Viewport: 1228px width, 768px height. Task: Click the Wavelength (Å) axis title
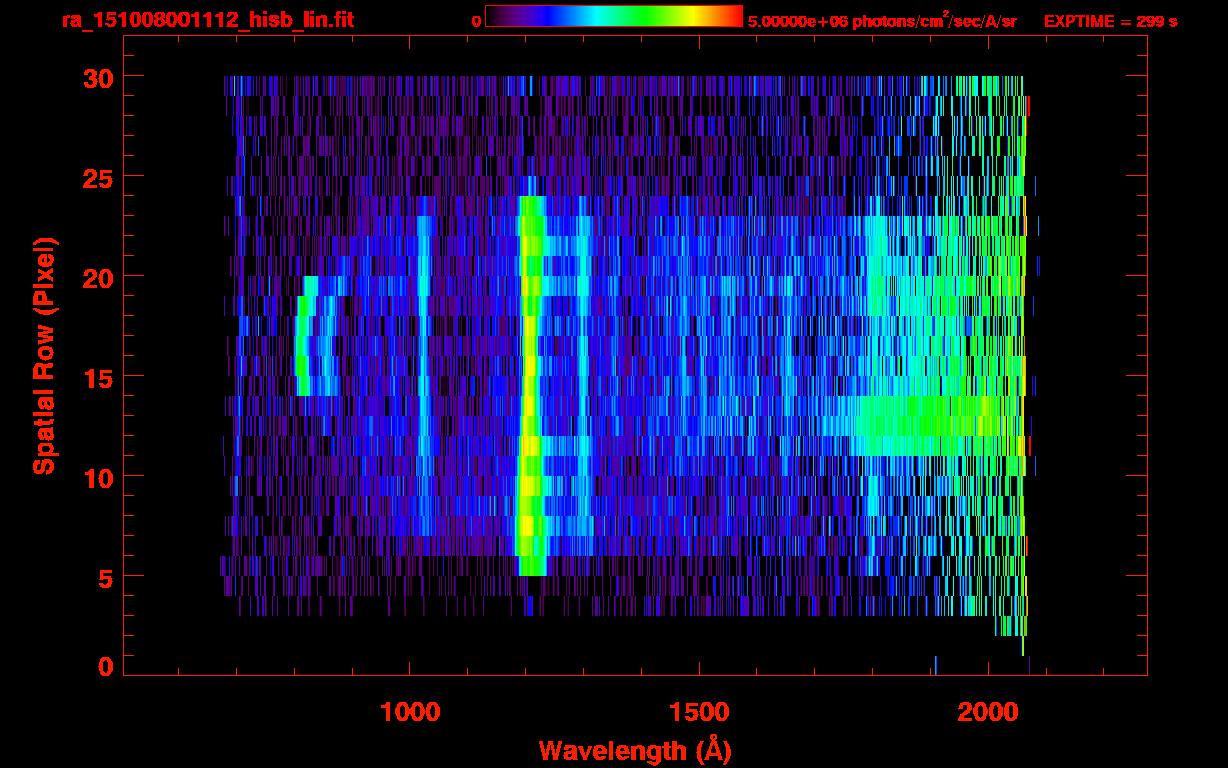pyautogui.click(x=635, y=750)
